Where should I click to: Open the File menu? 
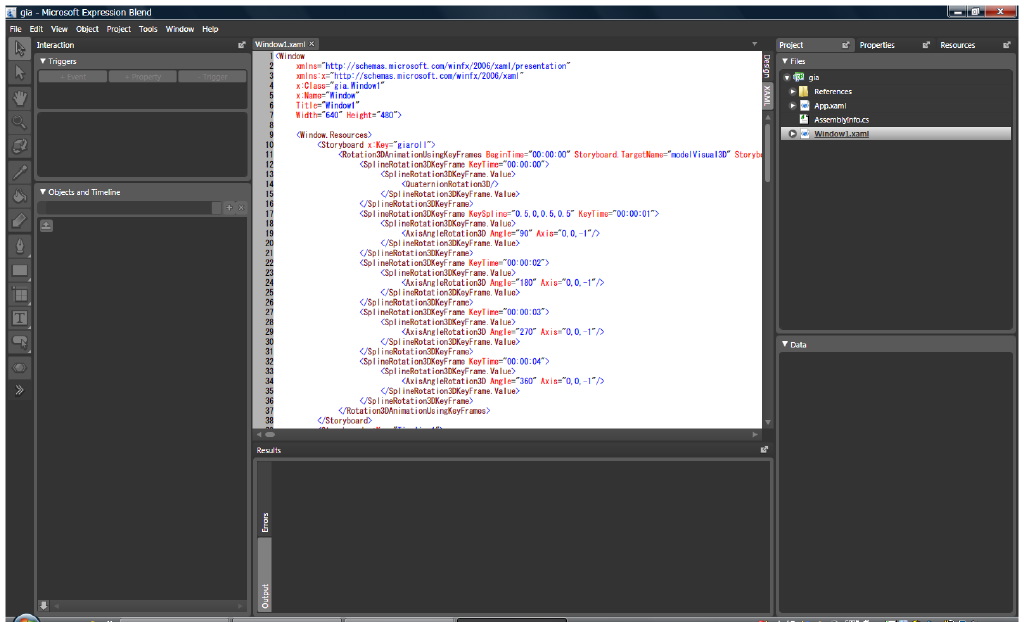[x=16, y=29]
